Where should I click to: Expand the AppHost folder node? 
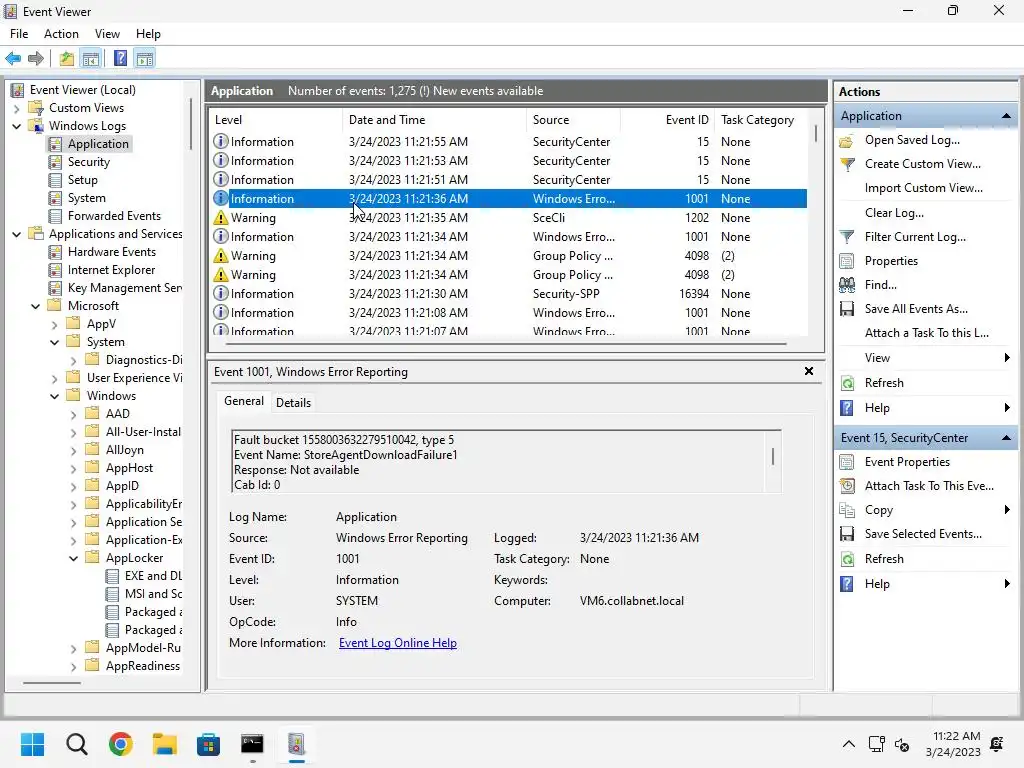[74, 468]
